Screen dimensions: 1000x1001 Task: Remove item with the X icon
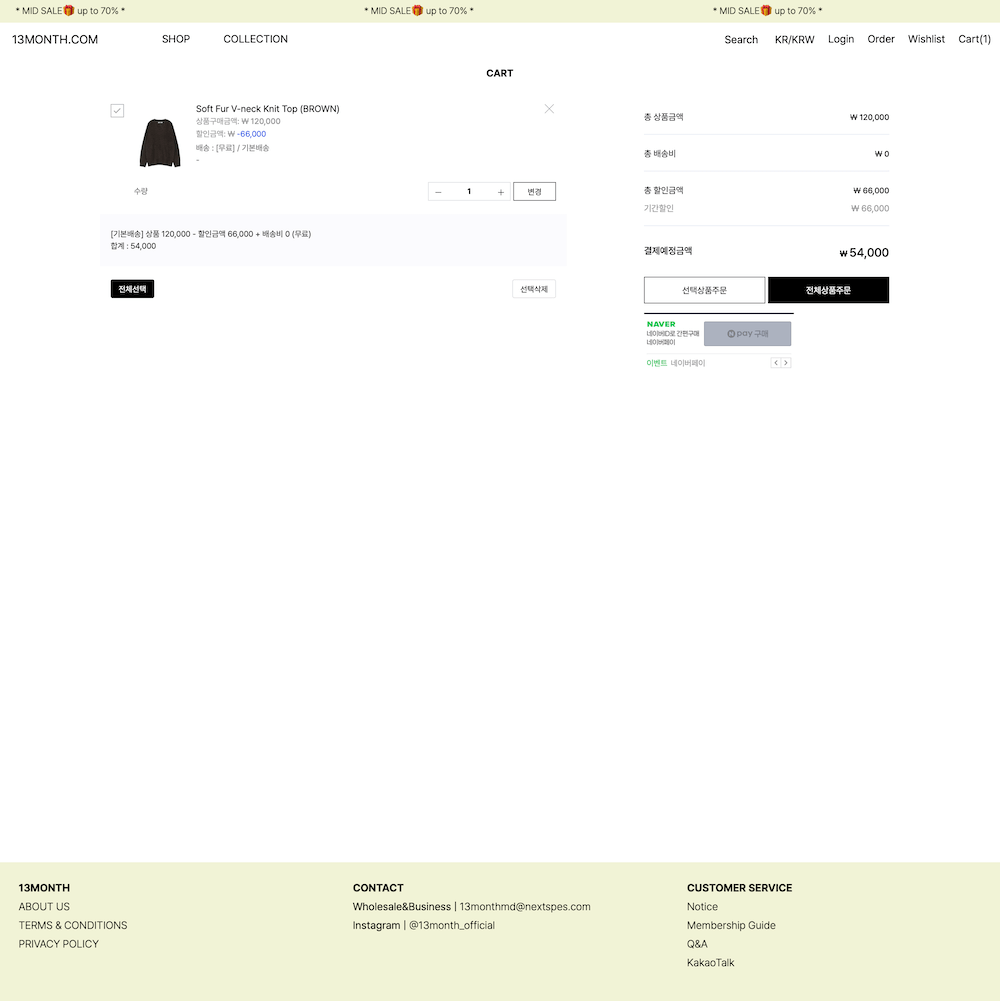549,109
